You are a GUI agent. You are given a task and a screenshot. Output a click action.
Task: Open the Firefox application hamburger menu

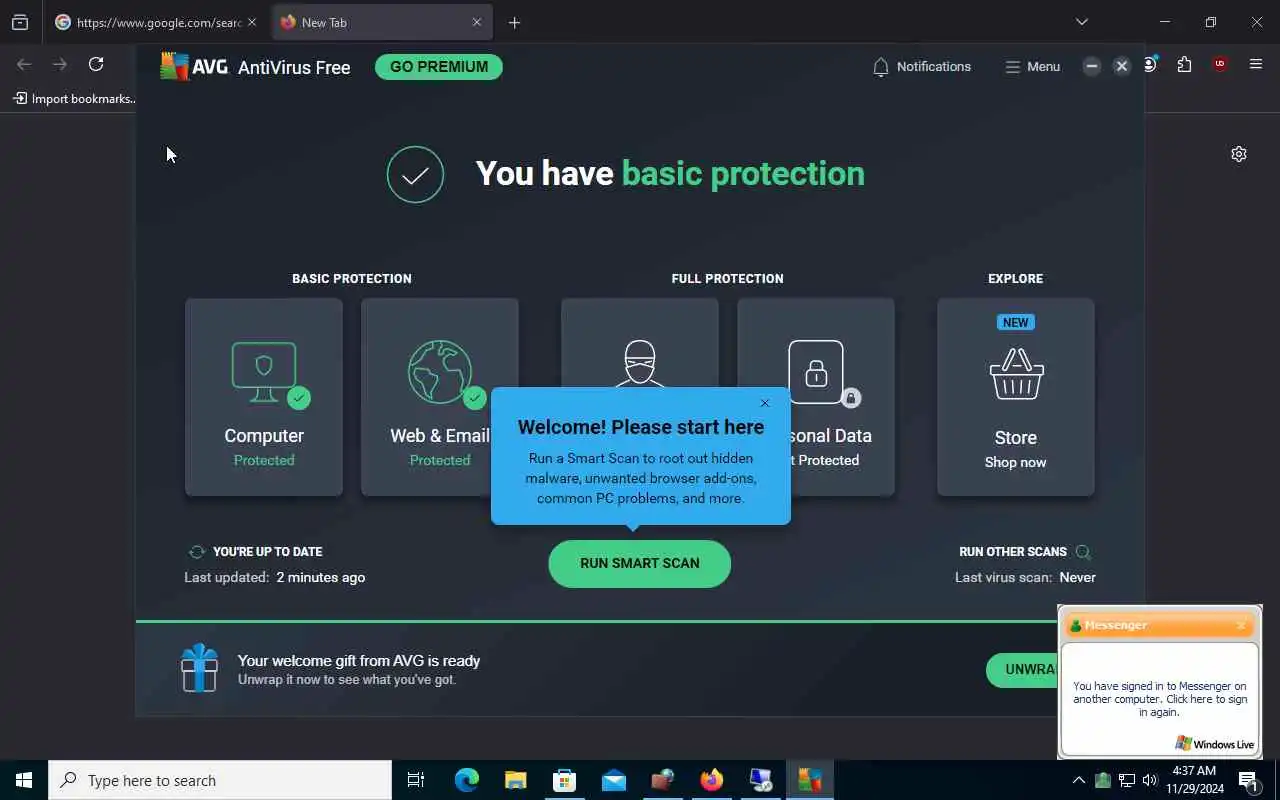[x=1256, y=64]
